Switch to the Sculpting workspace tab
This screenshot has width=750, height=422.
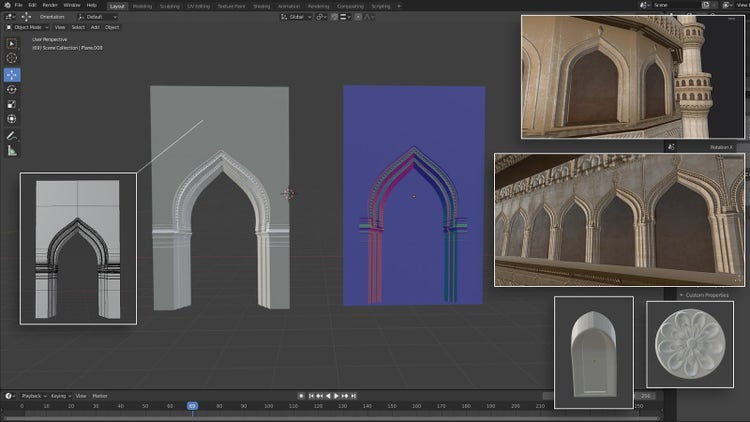(170, 5)
